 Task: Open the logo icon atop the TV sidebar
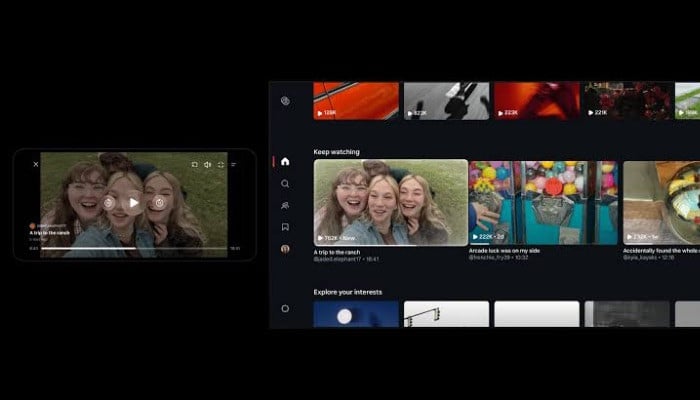tap(285, 101)
